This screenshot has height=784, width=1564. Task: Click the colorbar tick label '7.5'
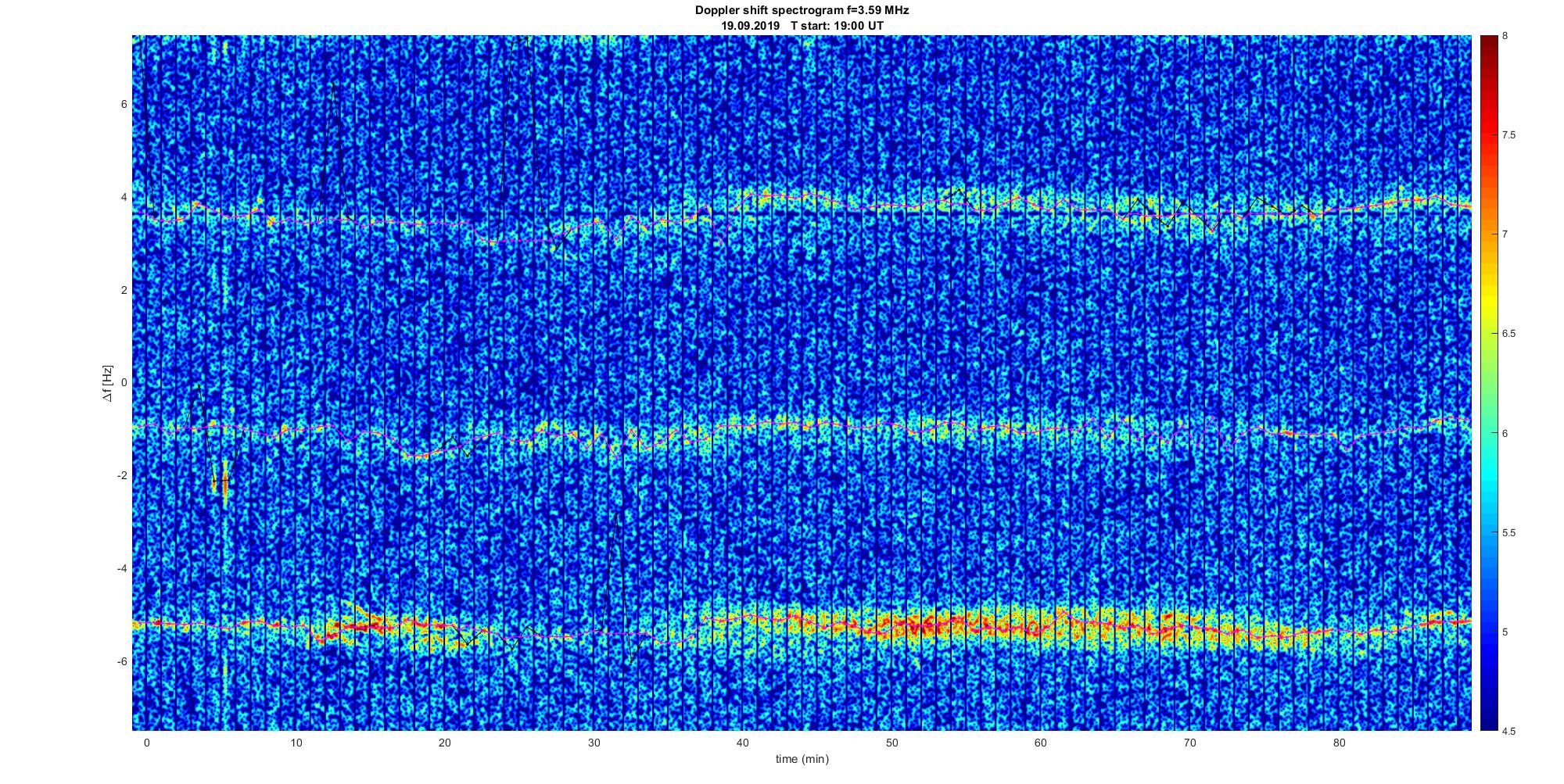[1509, 135]
